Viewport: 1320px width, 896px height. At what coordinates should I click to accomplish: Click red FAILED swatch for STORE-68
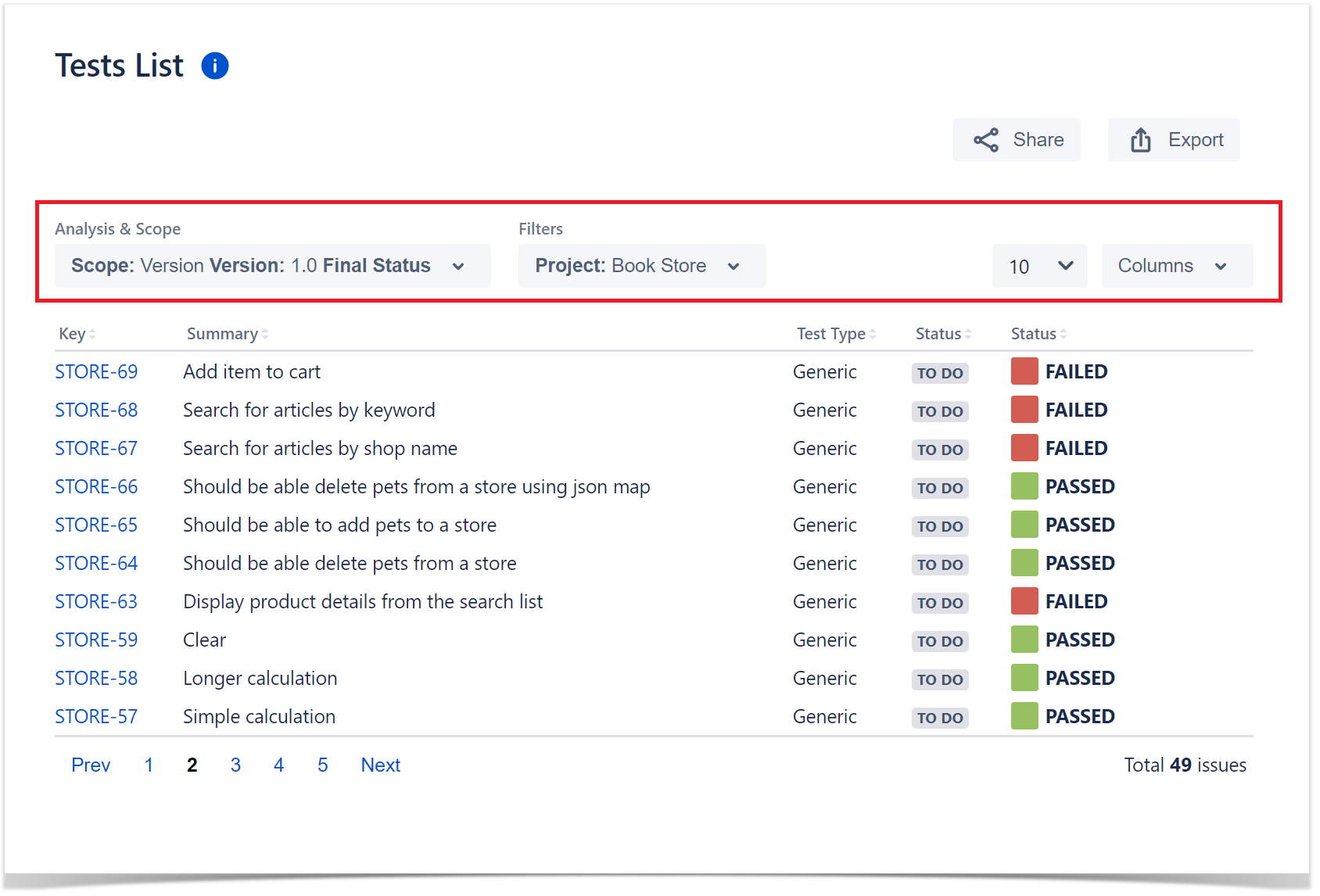pos(1024,410)
